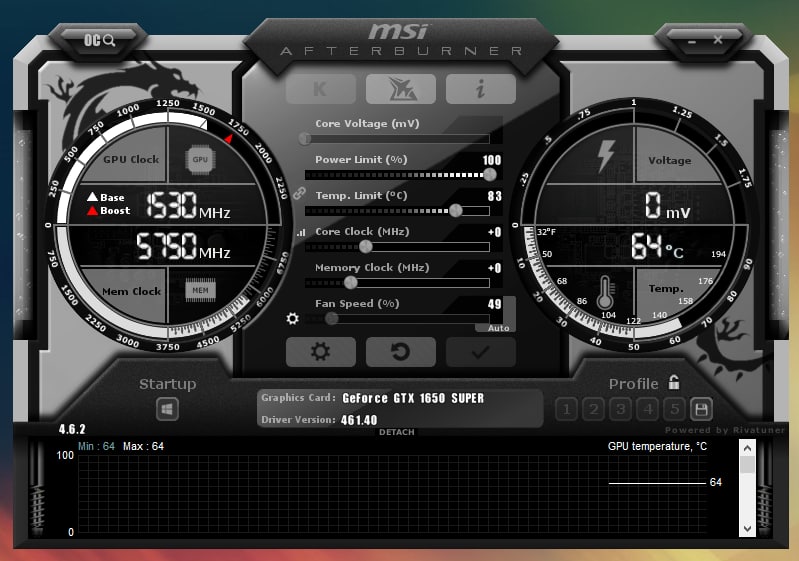The width and height of the screenshot is (799, 561).
Task: Click the Memory Clock value +0
Action: (494, 268)
